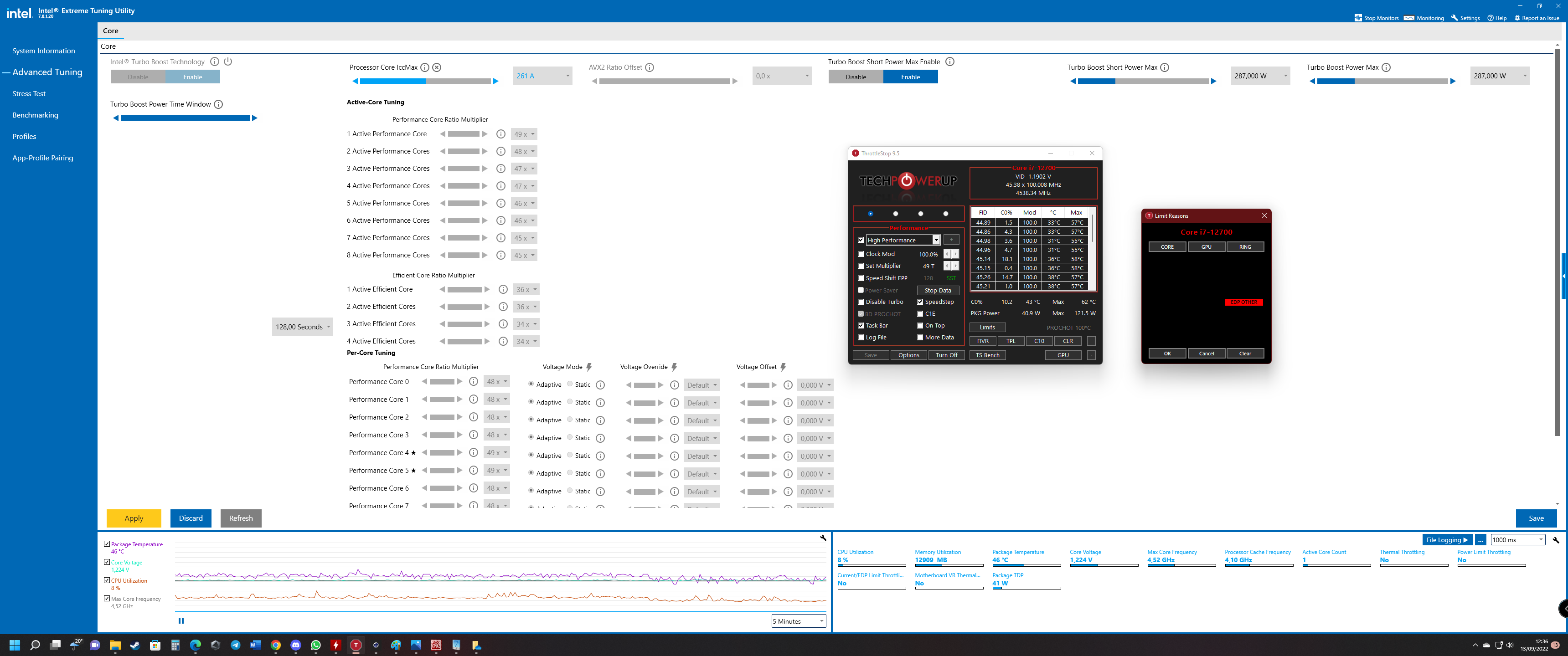1568x656 pixels.
Task: Pause the monitoring graph
Action: point(181,621)
